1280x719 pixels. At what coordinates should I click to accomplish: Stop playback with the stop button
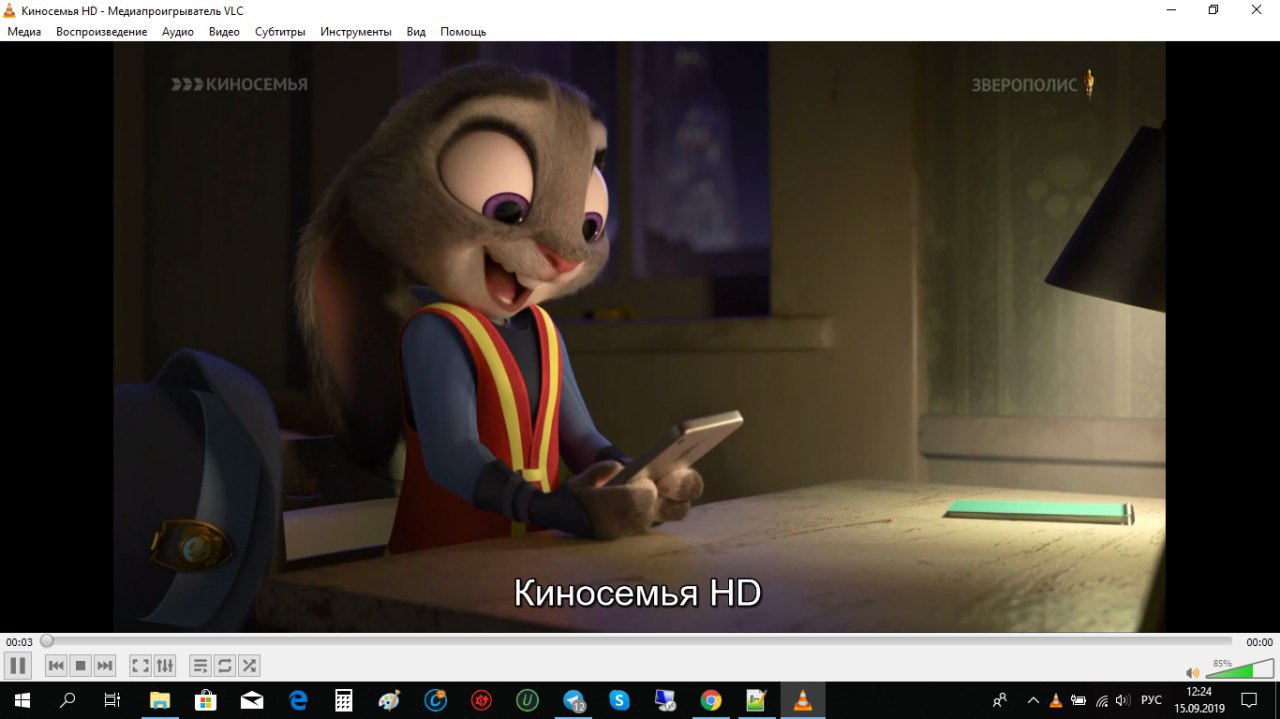(x=81, y=665)
